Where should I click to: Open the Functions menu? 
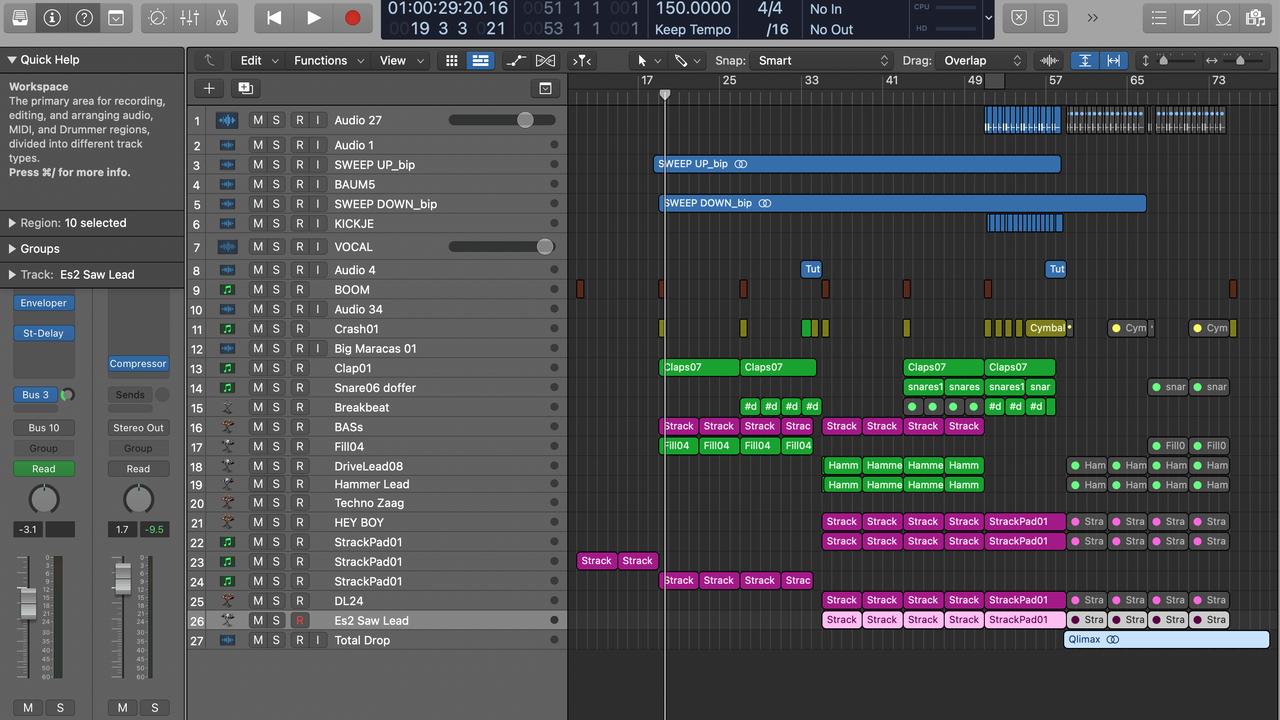[320, 61]
